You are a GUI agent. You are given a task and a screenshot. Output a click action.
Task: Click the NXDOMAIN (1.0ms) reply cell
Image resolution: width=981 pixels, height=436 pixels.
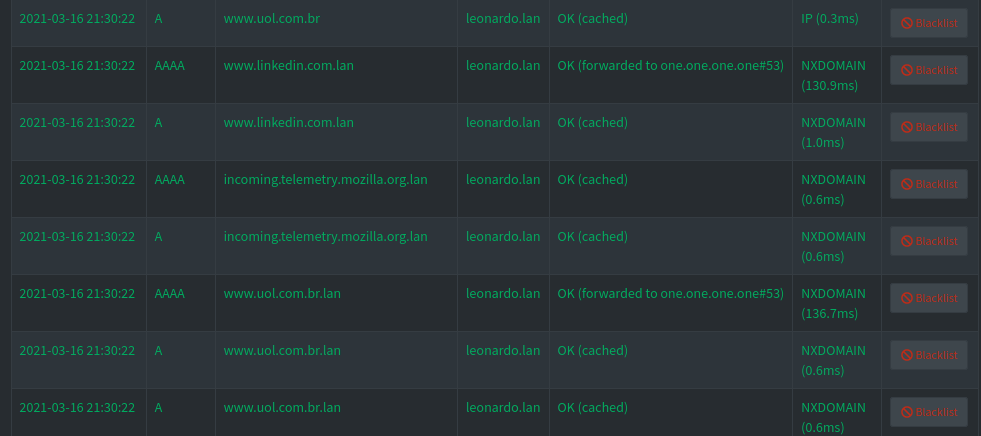point(833,132)
